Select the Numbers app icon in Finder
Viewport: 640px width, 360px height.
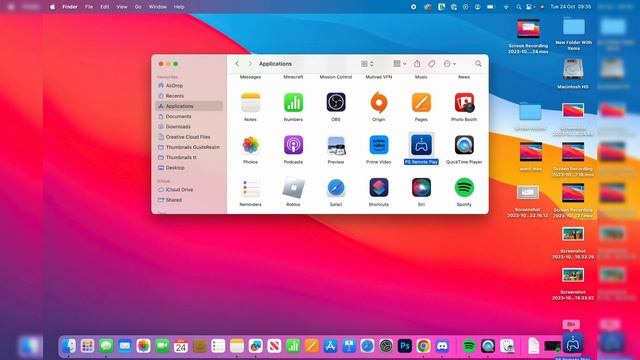click(293, 102)
